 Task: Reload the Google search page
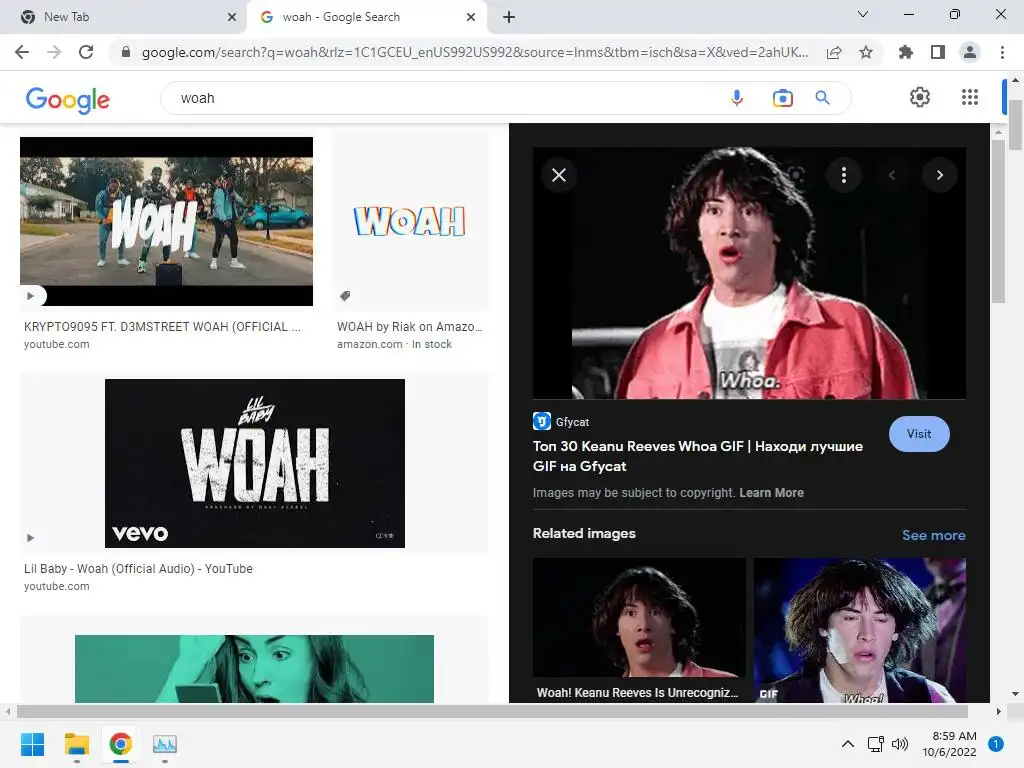(86, 52)
